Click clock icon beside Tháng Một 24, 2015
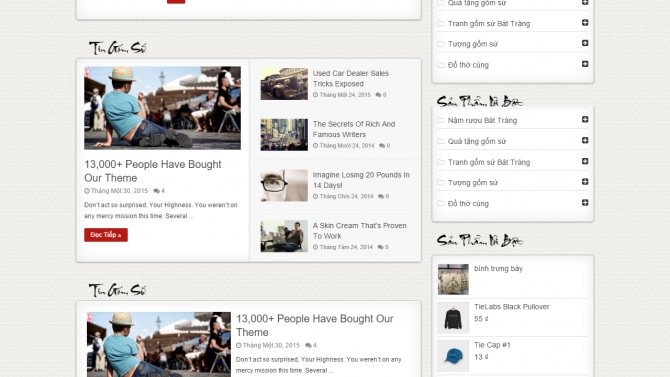 (315, 95)
